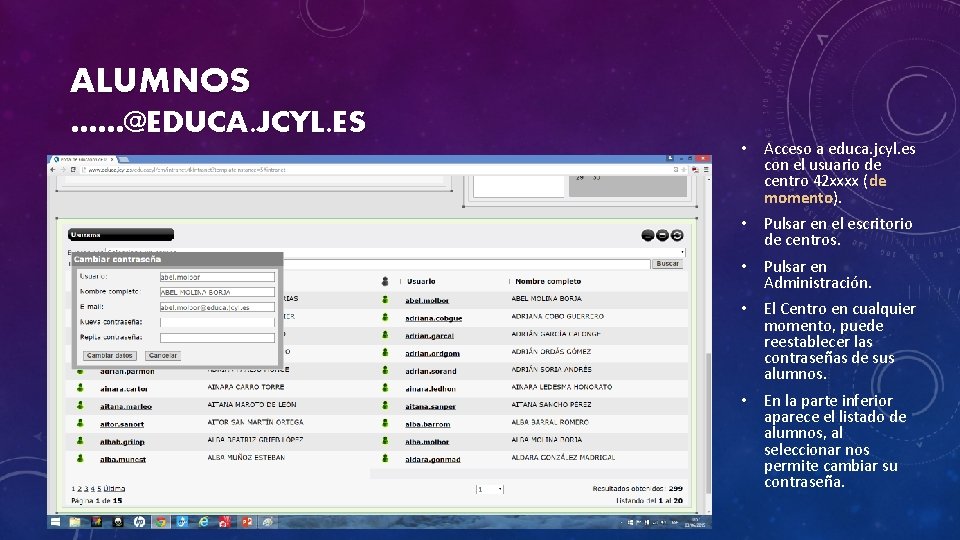Viewport: 960px width, 540px height.
Task: Open the Windows Start menu
Action: tap(55, 522)
